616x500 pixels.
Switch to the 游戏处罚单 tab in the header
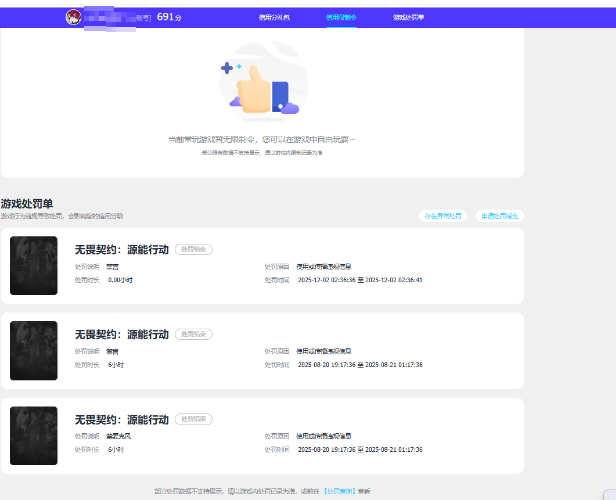[x=408, y=17]
